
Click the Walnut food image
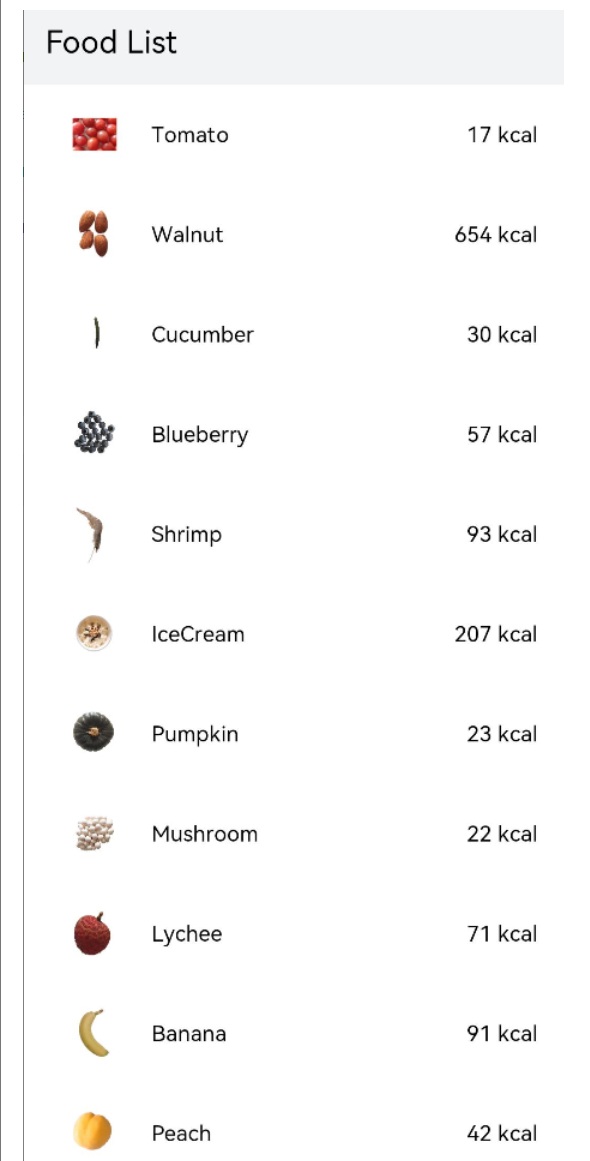tap(94, 234)
